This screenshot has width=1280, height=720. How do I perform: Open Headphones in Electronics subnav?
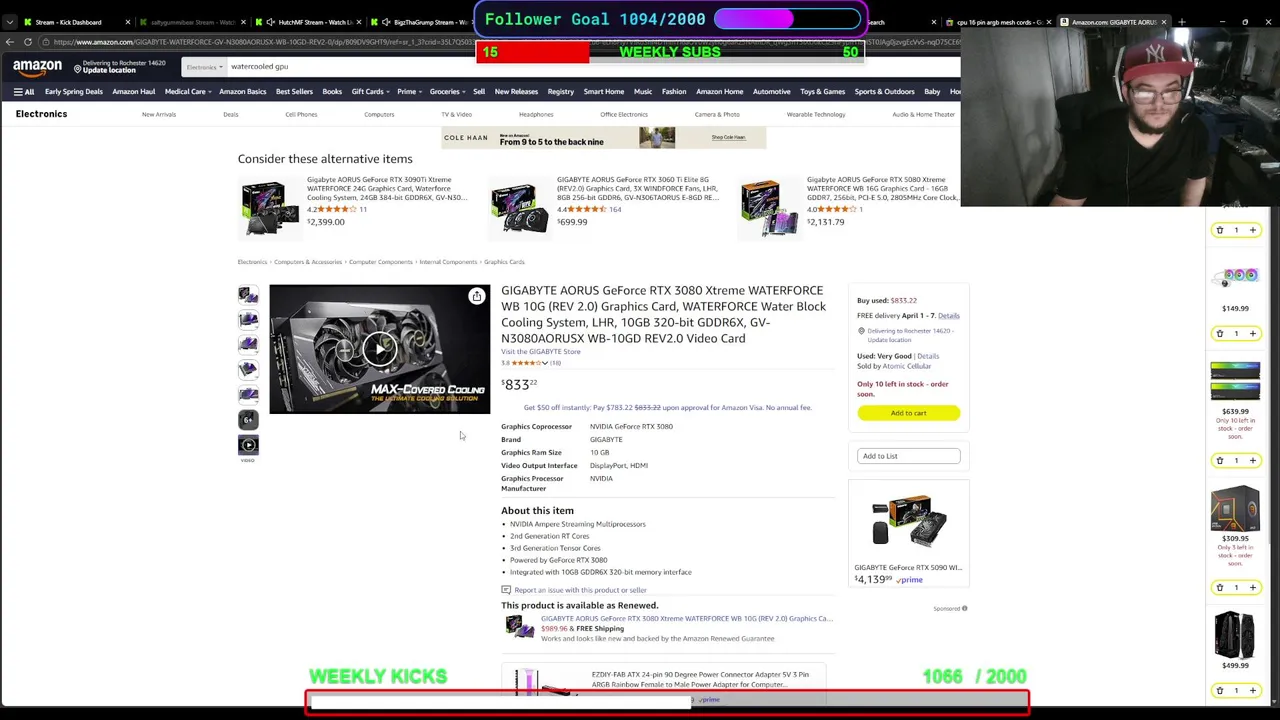(x=536, y=115)
